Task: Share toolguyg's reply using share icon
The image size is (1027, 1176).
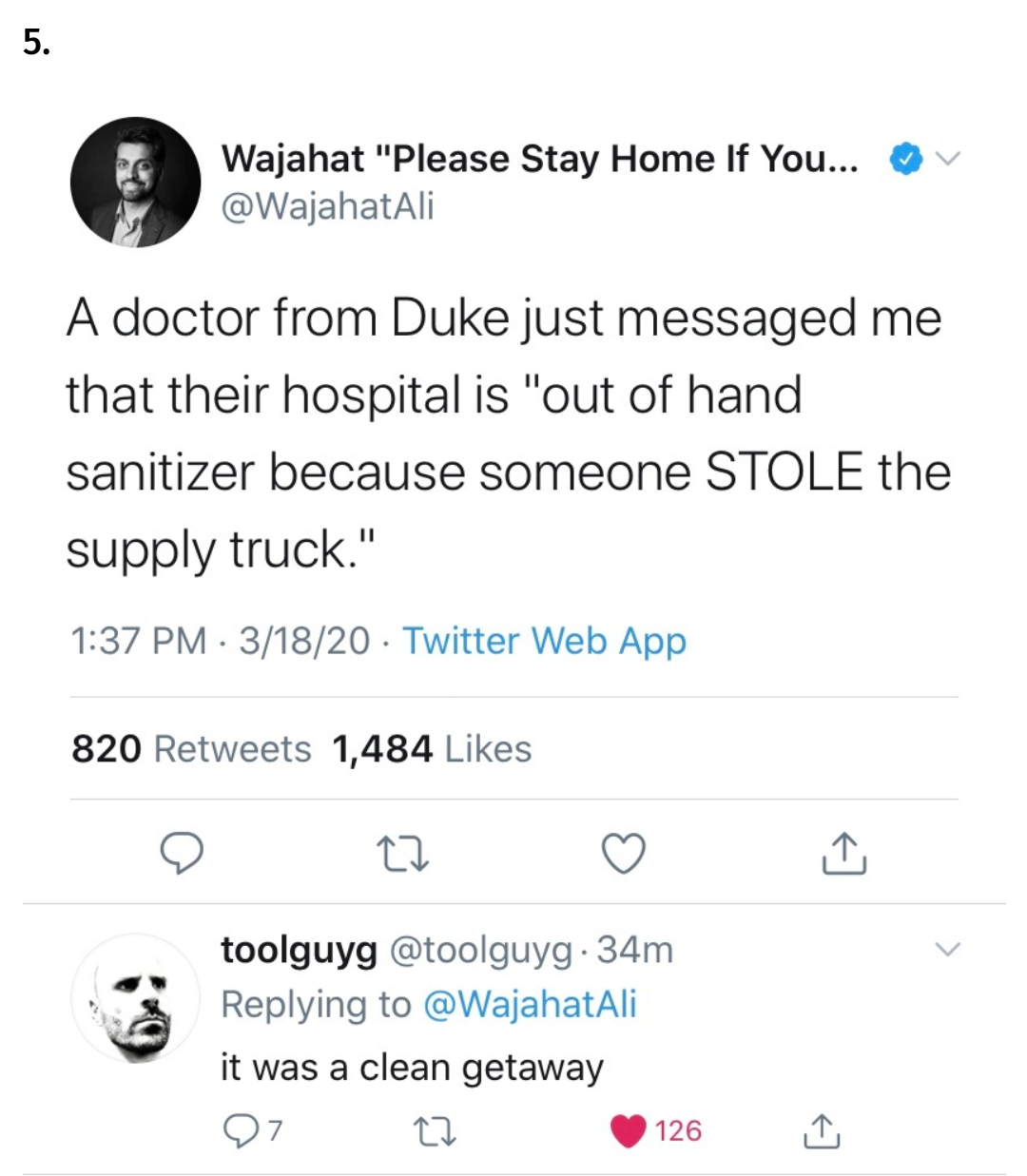Action: tap(822, 1129)
